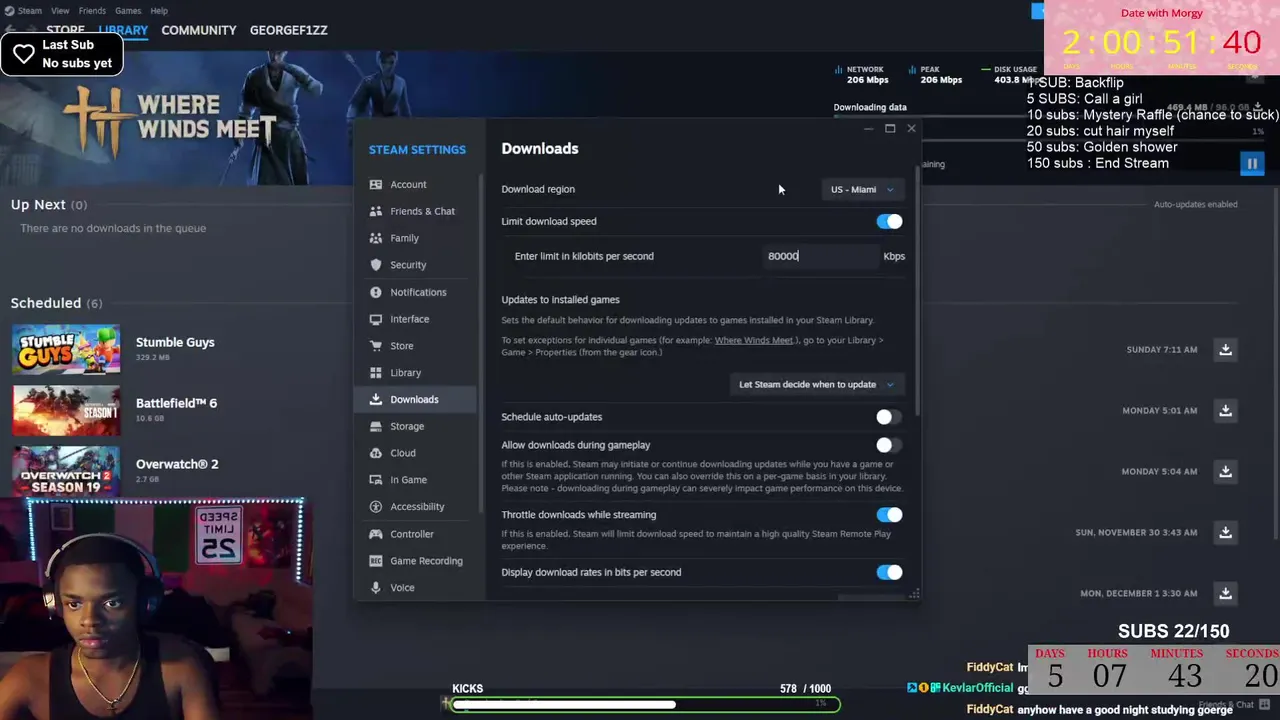Maximize the Steam Settings window
Image resolution: width=1280 pixels, height=720 pixels.
coord(889,129)
